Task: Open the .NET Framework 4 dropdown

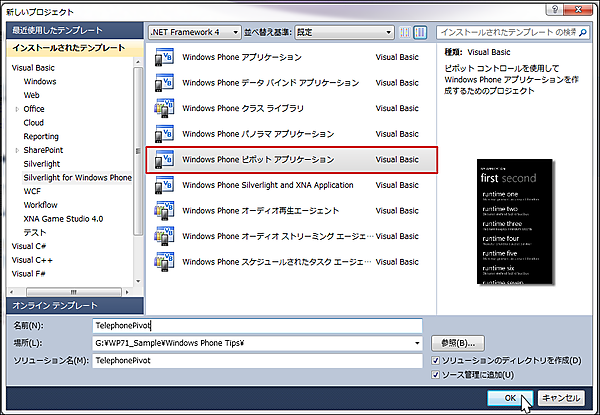Action: [x=195, y=33]
